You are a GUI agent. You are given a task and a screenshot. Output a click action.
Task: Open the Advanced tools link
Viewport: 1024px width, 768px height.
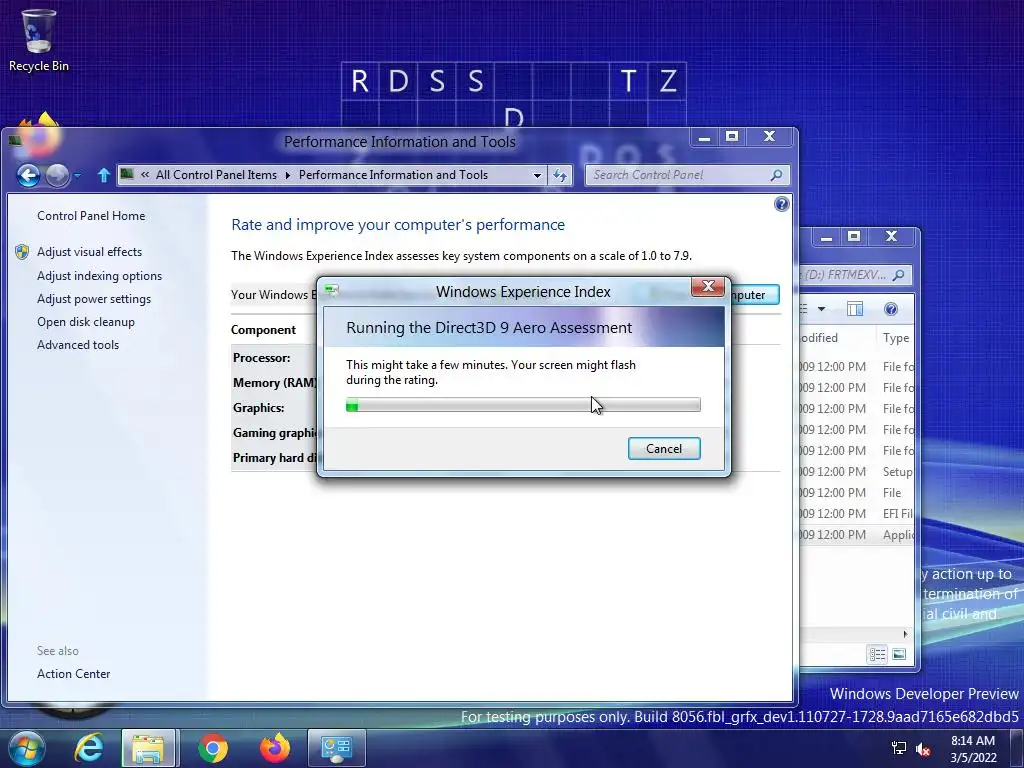point(78,345)
